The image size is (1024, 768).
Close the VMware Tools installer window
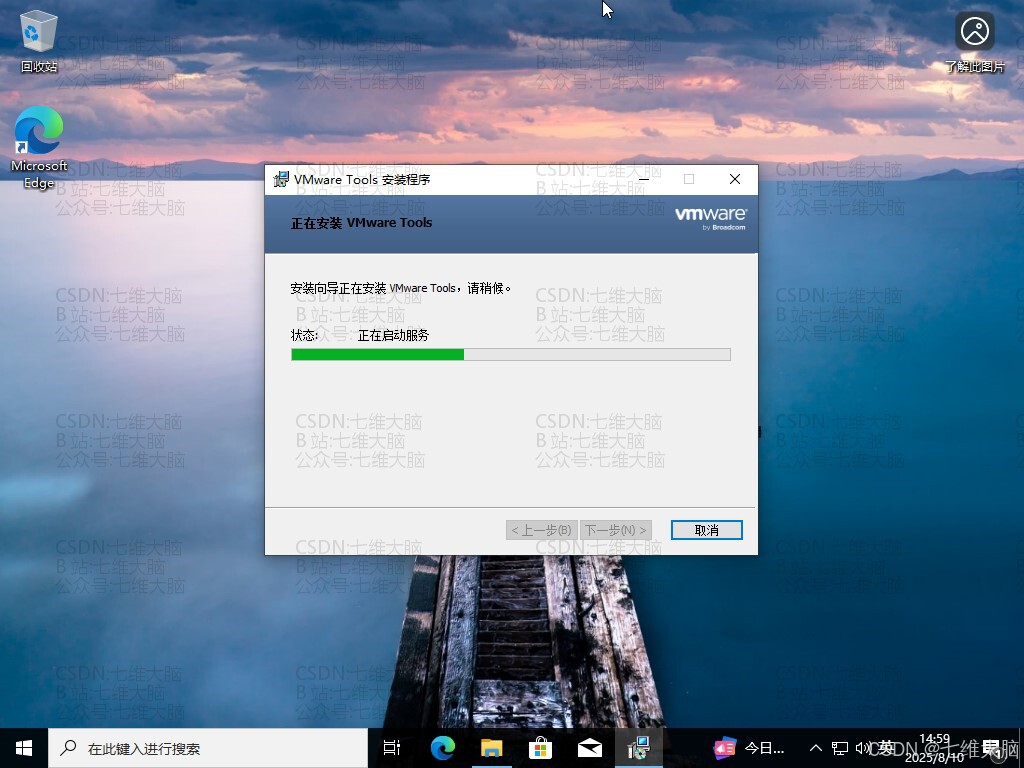click(x=735, y=179)
